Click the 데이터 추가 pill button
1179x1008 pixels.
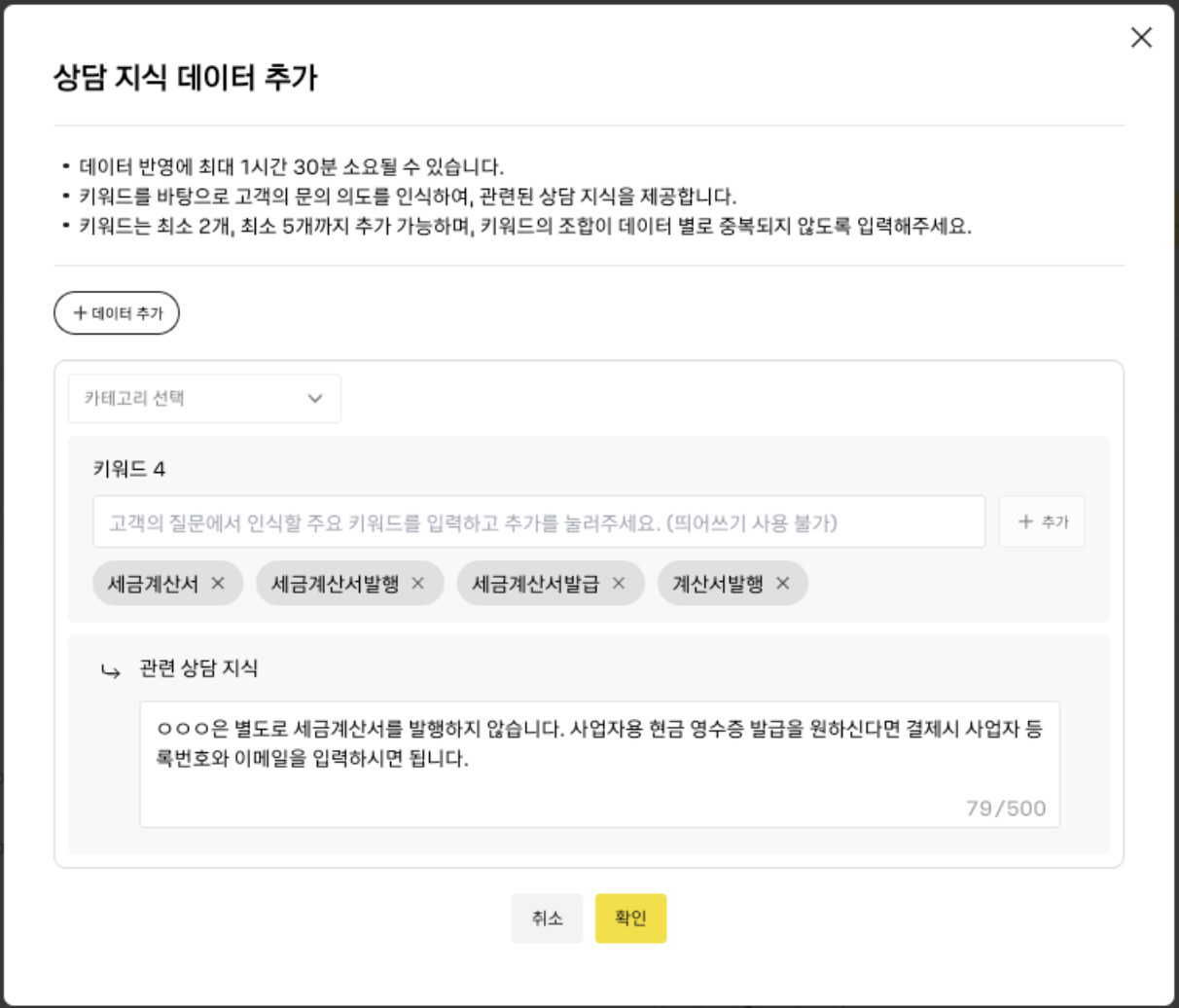coord(117,313)
